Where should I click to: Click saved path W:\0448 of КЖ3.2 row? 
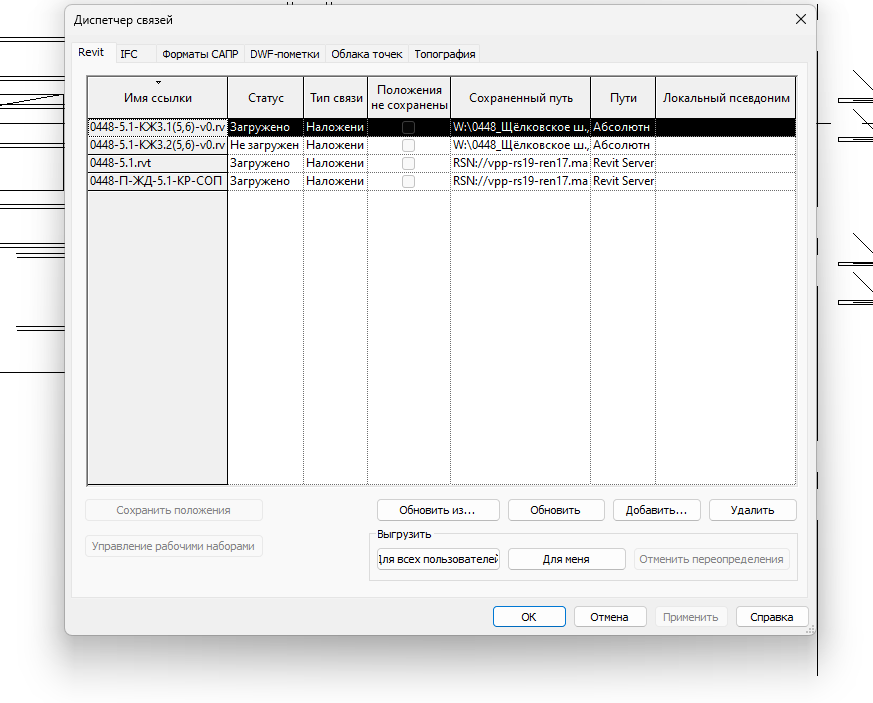click(521, 145)
